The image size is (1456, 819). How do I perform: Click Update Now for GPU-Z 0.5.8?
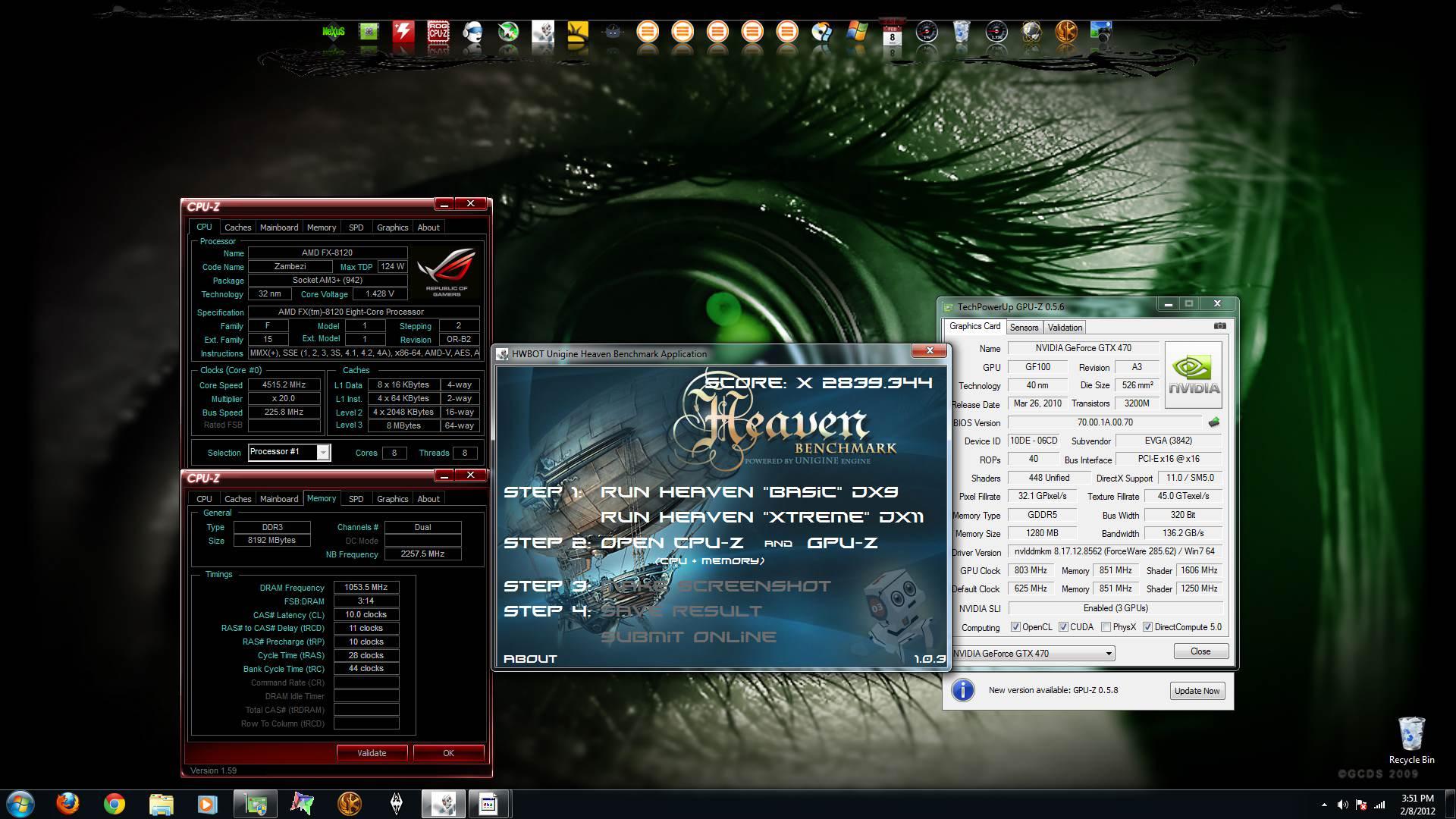tap(1197, 691)
